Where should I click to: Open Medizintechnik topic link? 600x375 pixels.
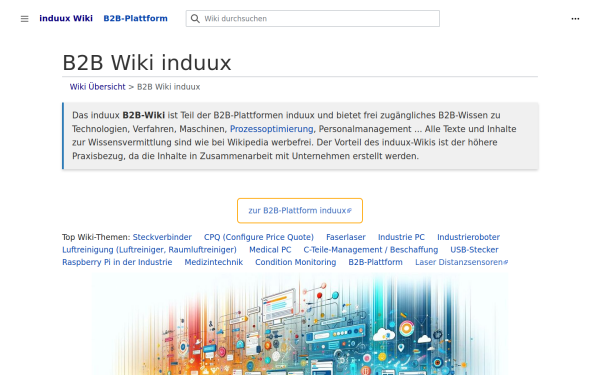tap(214, 262)
